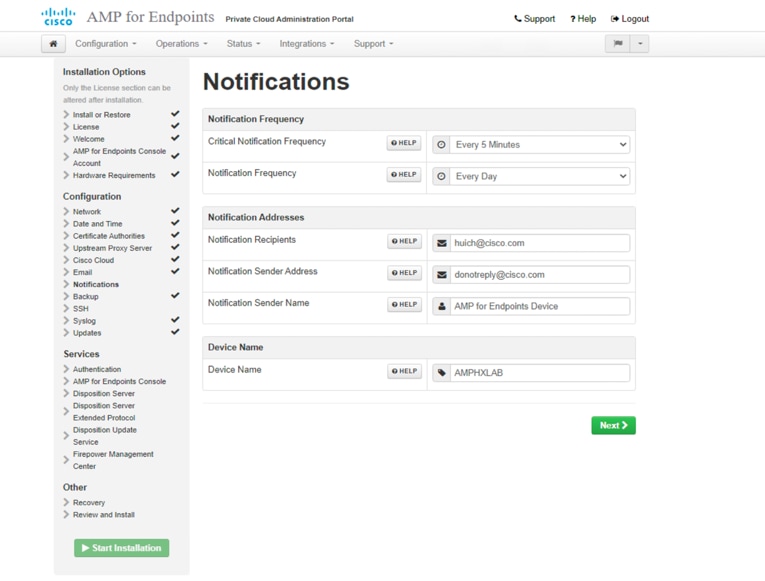
Task: Click the Cisco logo
Action: (x=58, y=17)
